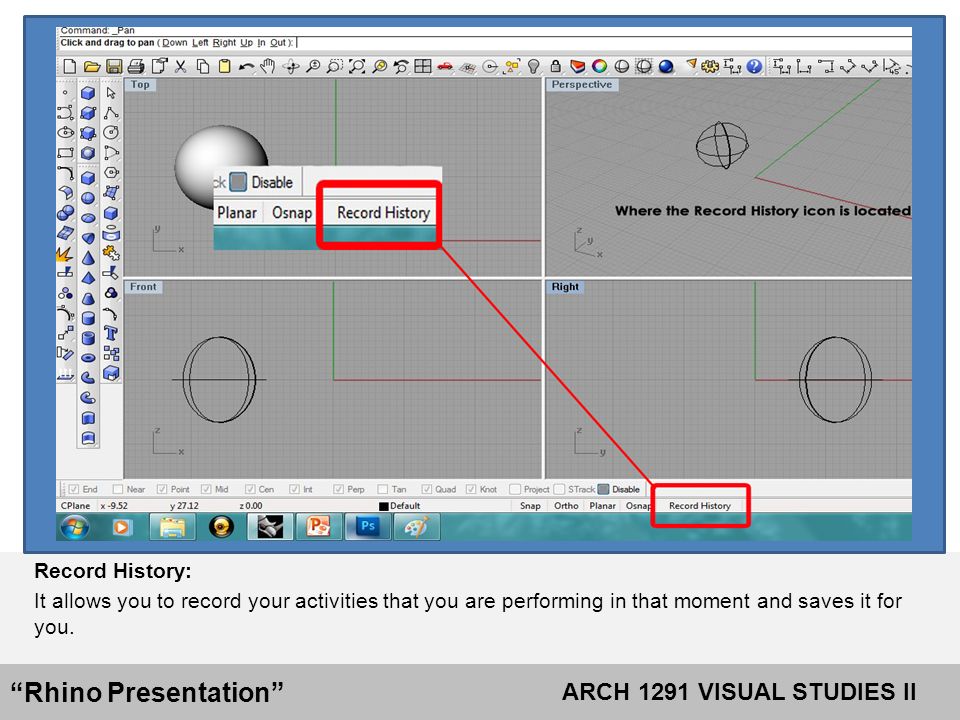Viewport: 960px width, 720px height.
Task: Toggle the Knot osnap checkbox
Action: pos(471,489)
